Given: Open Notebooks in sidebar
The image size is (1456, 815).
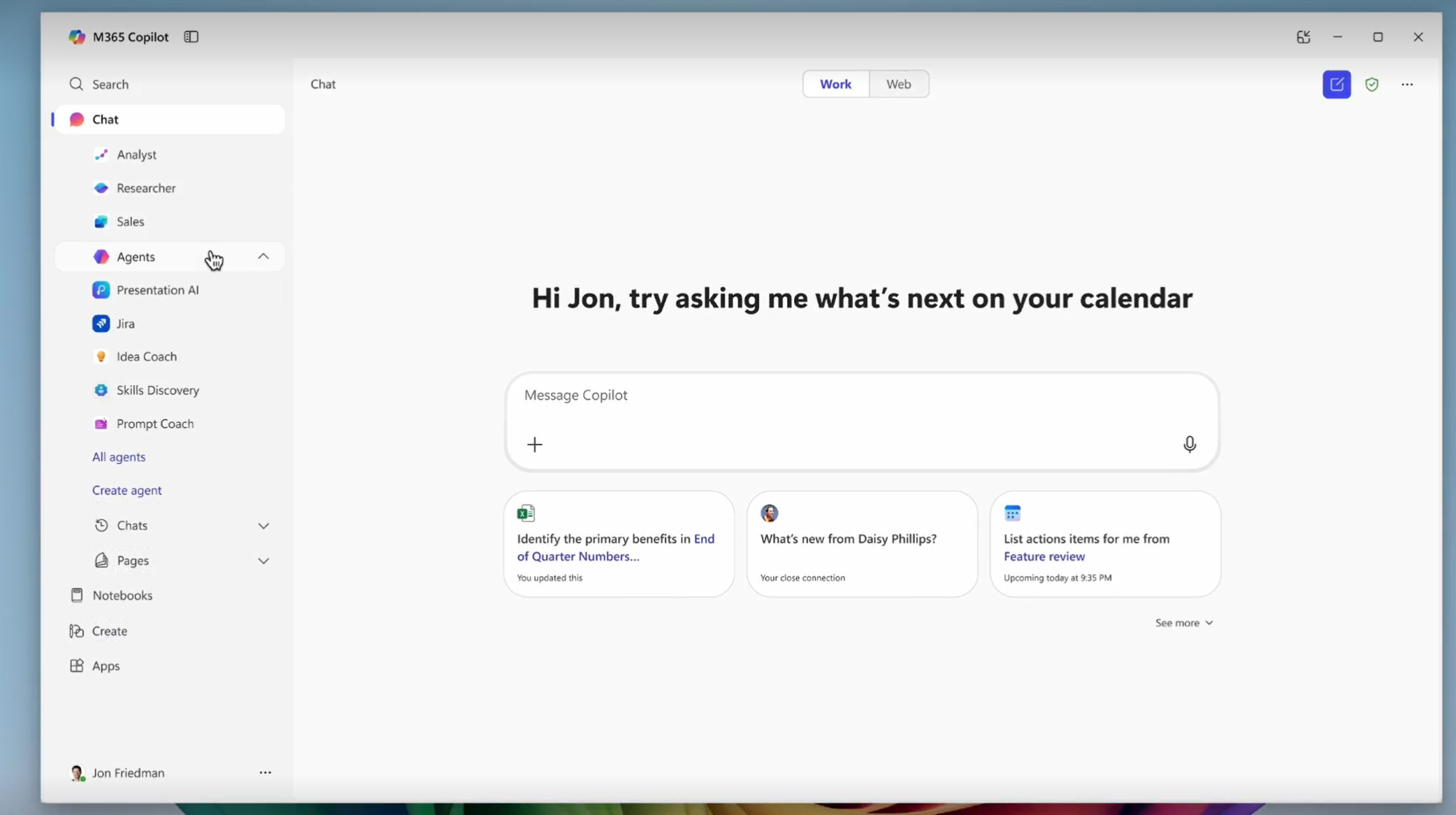Looking at the screenshot, I should (x=122, y=596).
